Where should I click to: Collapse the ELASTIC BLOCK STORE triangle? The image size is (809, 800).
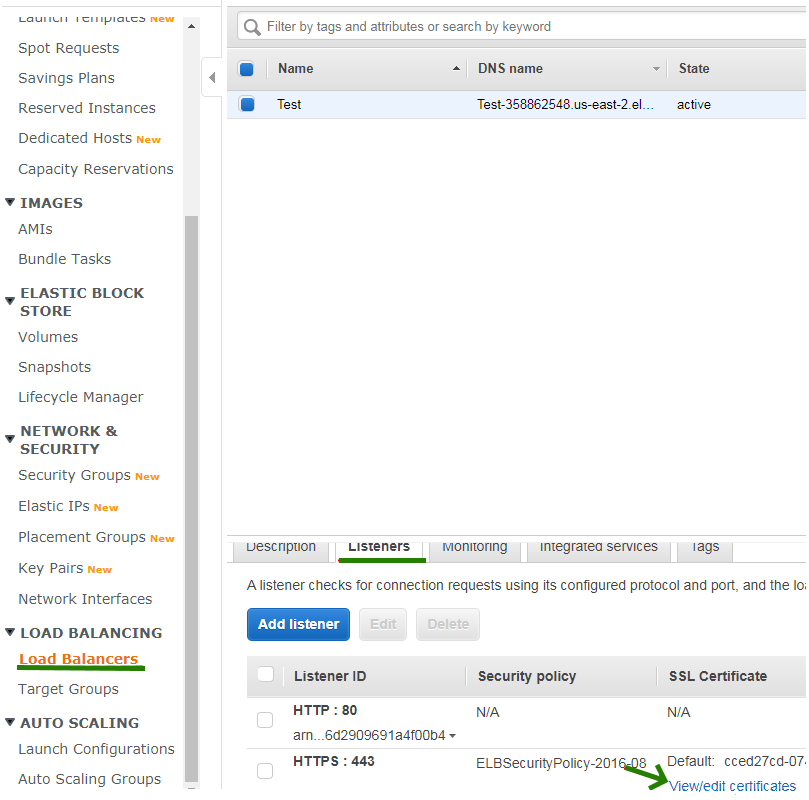click(x=10, y=301)
